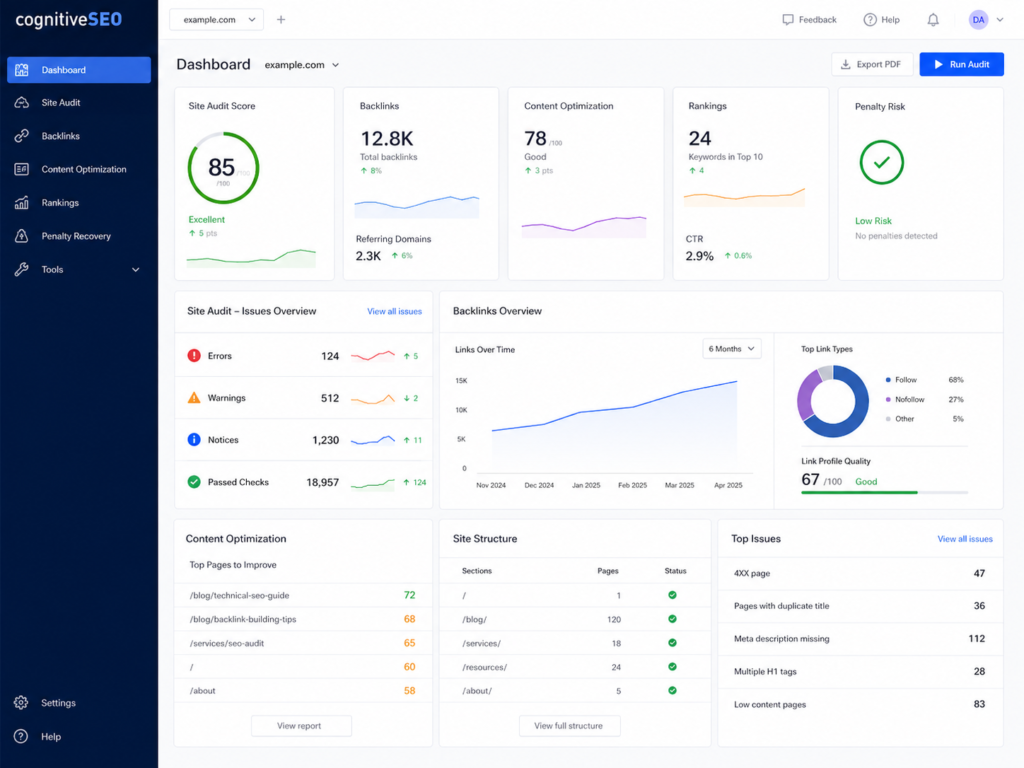Open the example.com site selector dropdown
Screen dimensions: 1024x768
pyautogui.click(x=216, y=20)
